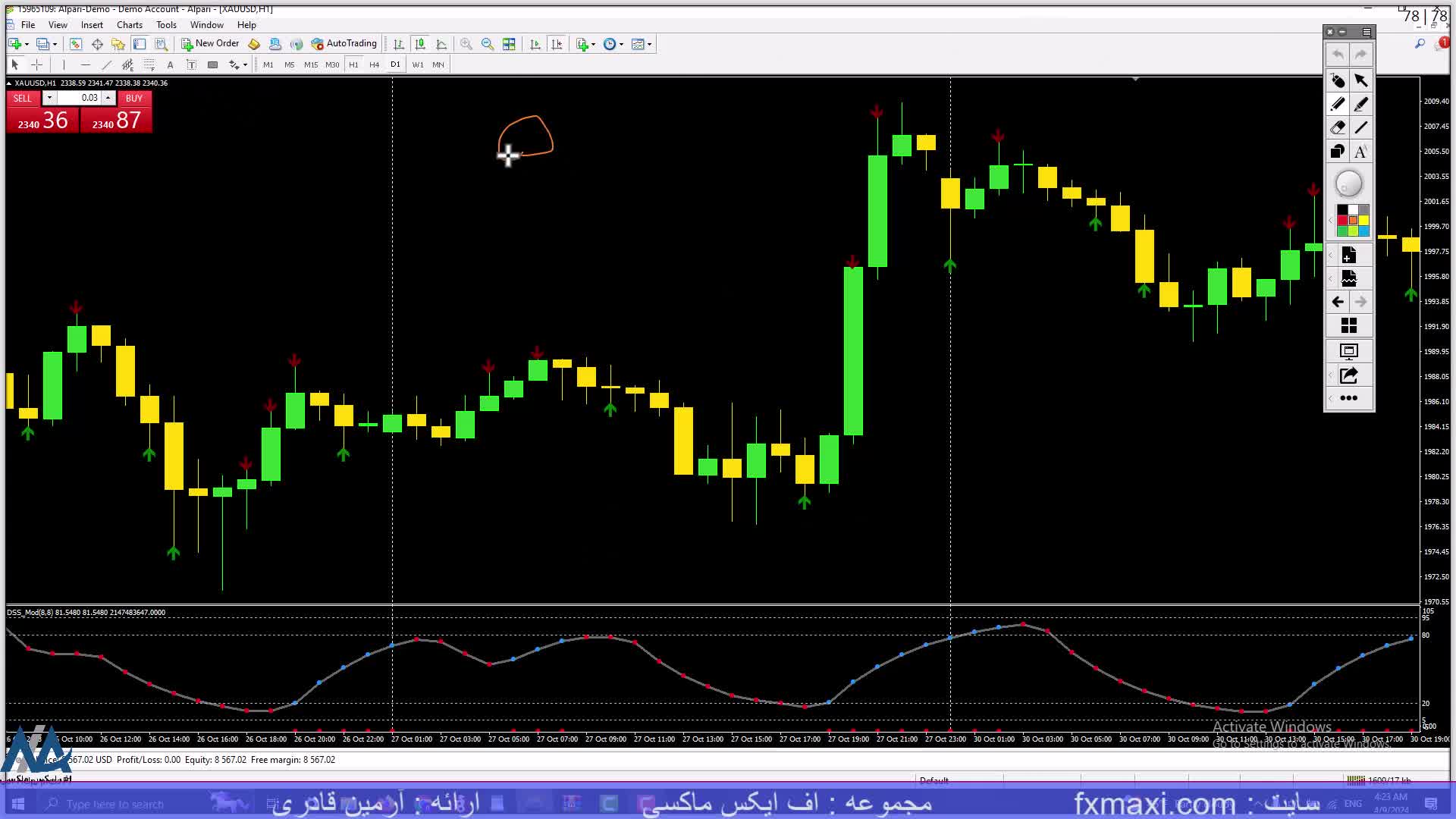Pick the highlighter marker tool
The width and height of the screenshot is (1456, 819).
[1361, 104]
